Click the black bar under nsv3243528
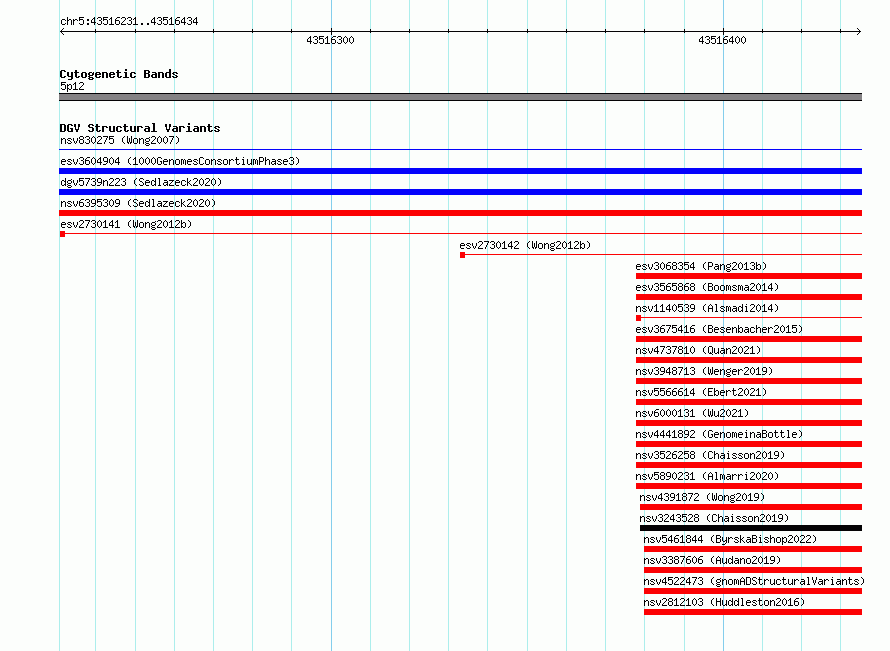The height and width of the screenshot is (651, 890). click(751, 528)
